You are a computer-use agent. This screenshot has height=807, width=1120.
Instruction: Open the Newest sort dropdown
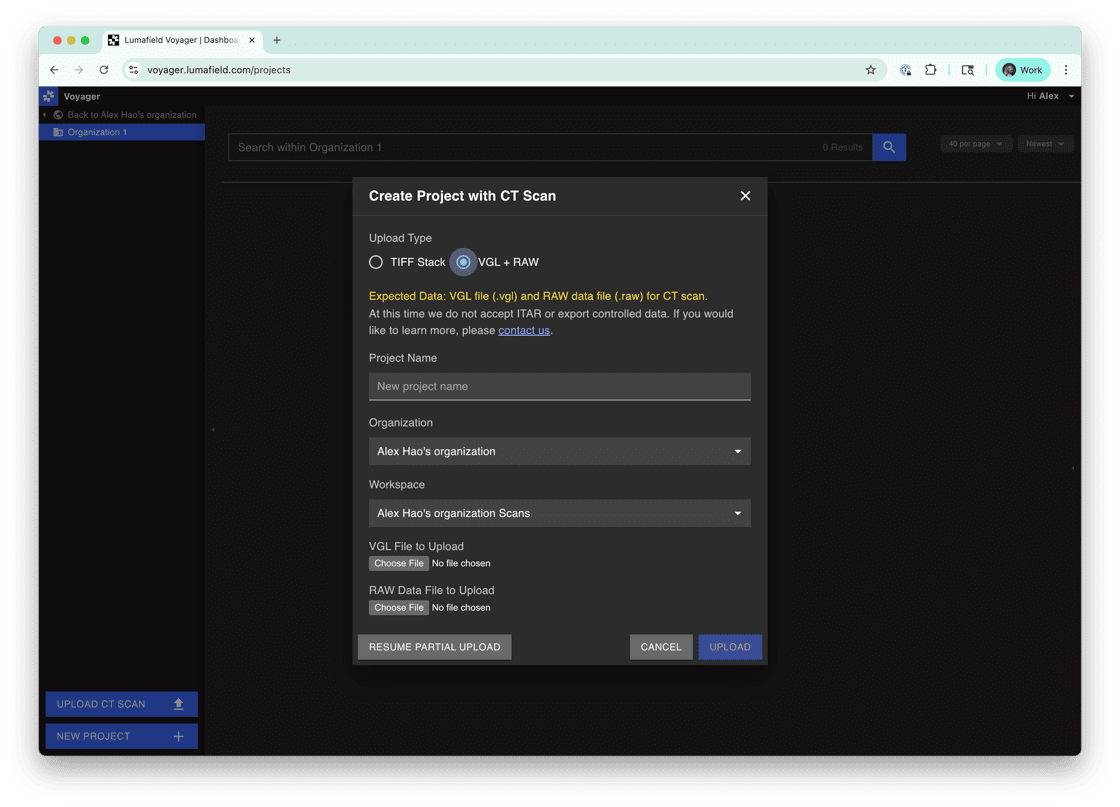pyautogui.click(x=1045, y=144)
